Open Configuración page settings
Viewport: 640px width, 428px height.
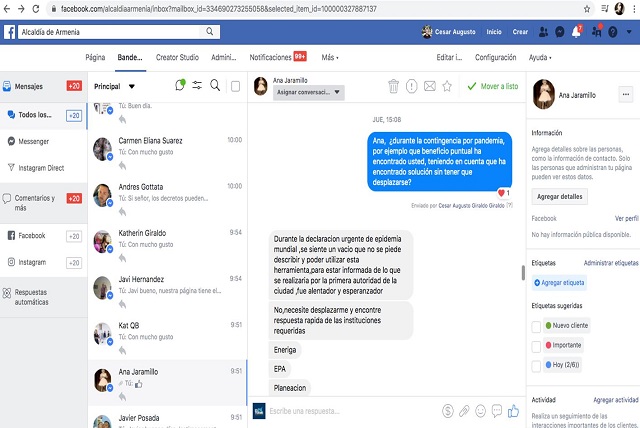point(496,58)
